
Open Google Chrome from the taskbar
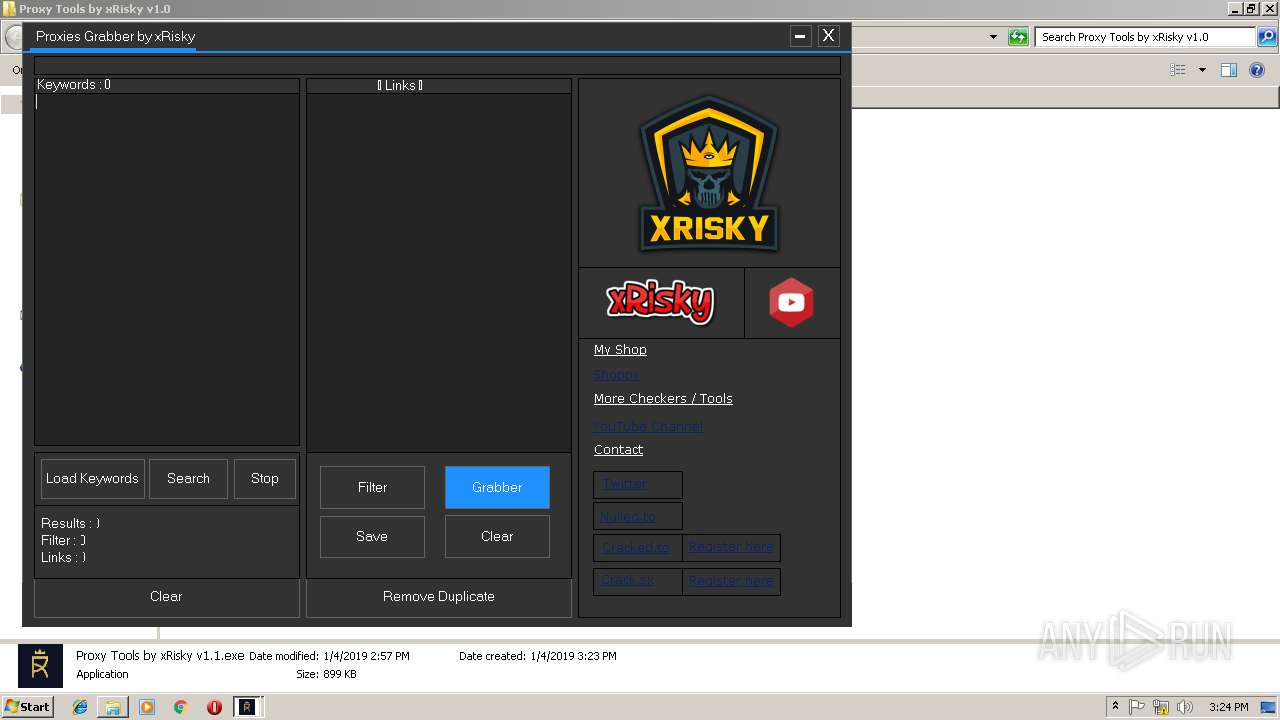coord(180,707)
